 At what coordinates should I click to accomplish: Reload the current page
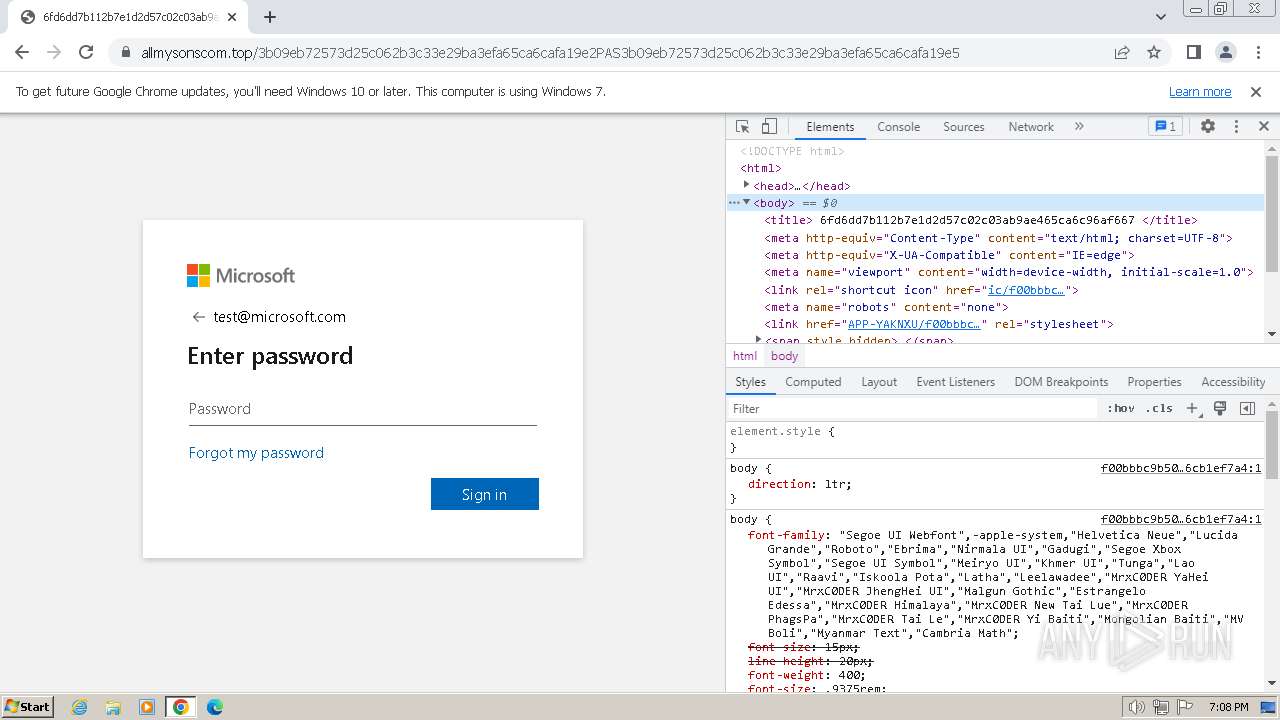[86, 52]
